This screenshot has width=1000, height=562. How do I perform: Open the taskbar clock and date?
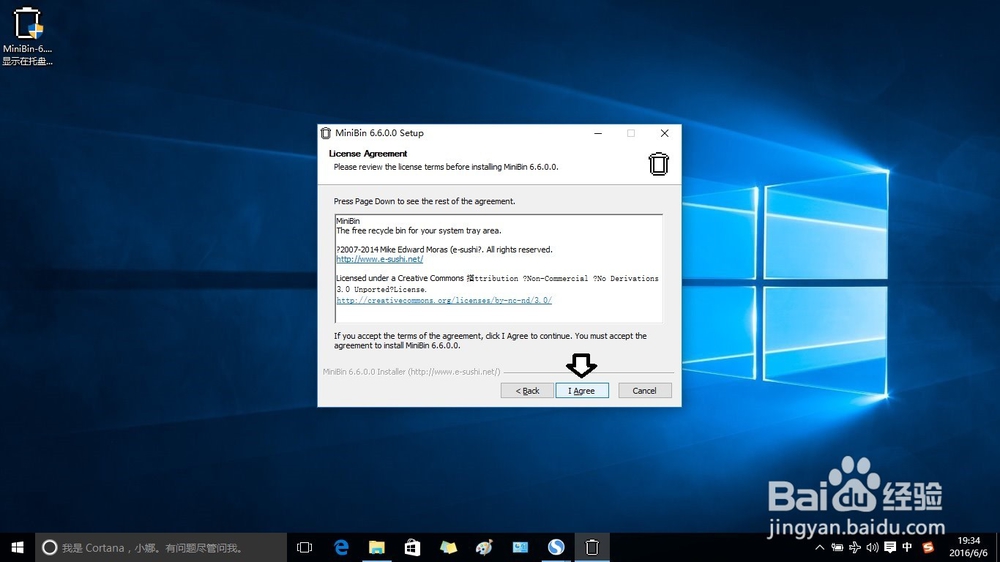[968, 547]
